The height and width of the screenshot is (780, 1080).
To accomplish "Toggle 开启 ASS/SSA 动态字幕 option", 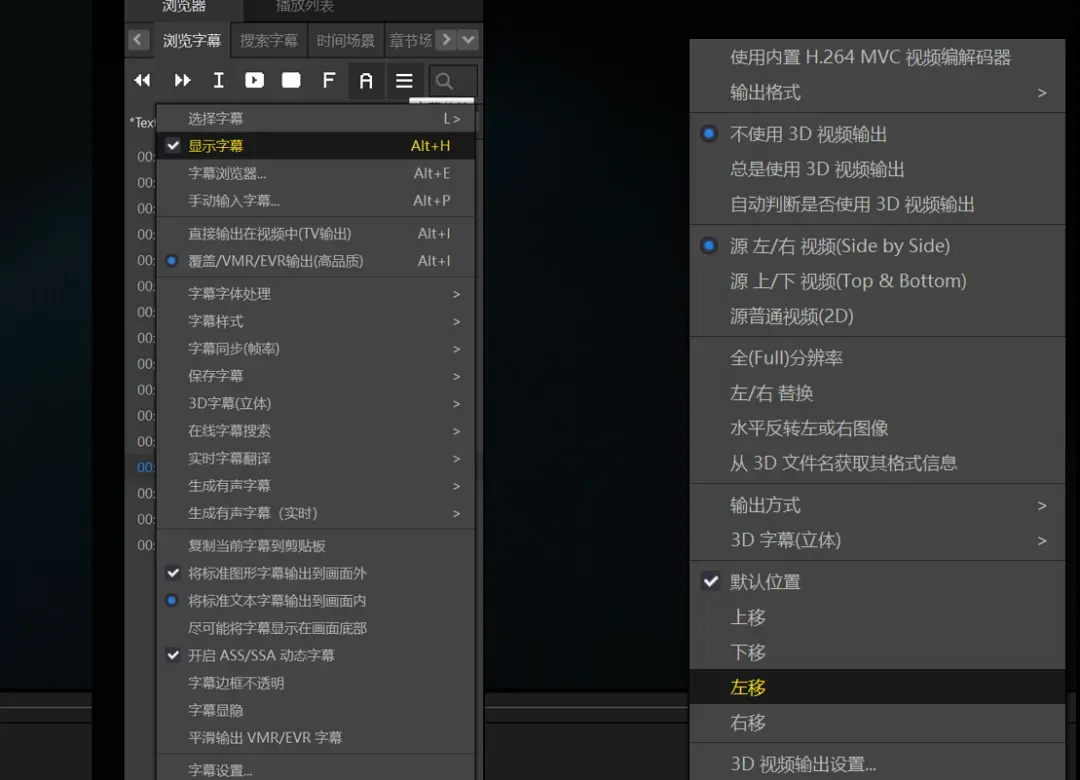I will pos(261,656).
